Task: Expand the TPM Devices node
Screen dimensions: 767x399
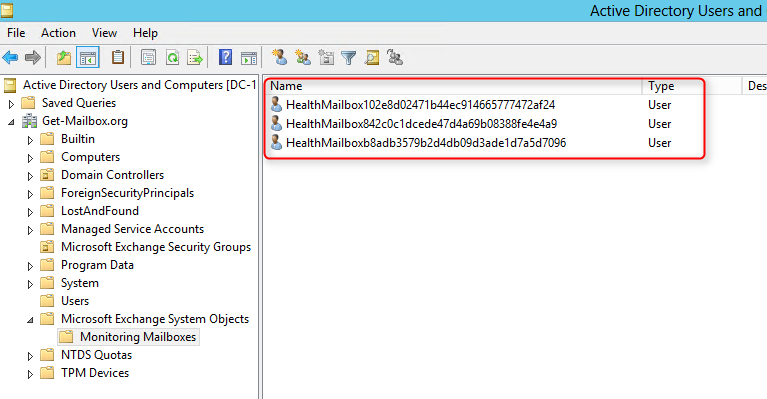Action: click(x=30, y=374)
